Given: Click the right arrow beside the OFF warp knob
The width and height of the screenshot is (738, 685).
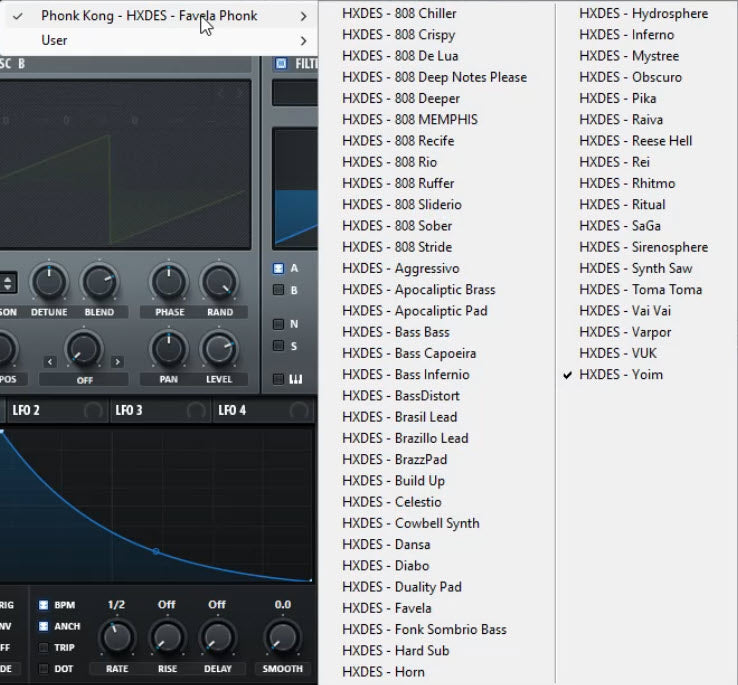Looking at the screenshot, I should (x=117, y=361).
